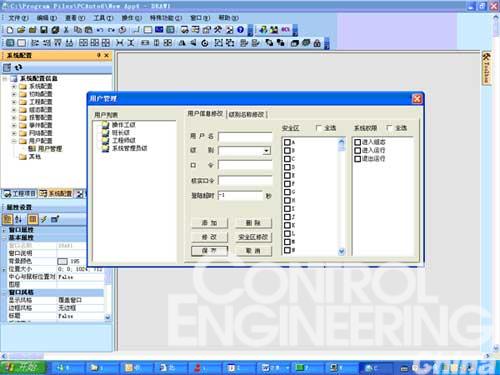
Task: Tick 全选 checkbox beside 系统权限
Action: coord(389,128)
